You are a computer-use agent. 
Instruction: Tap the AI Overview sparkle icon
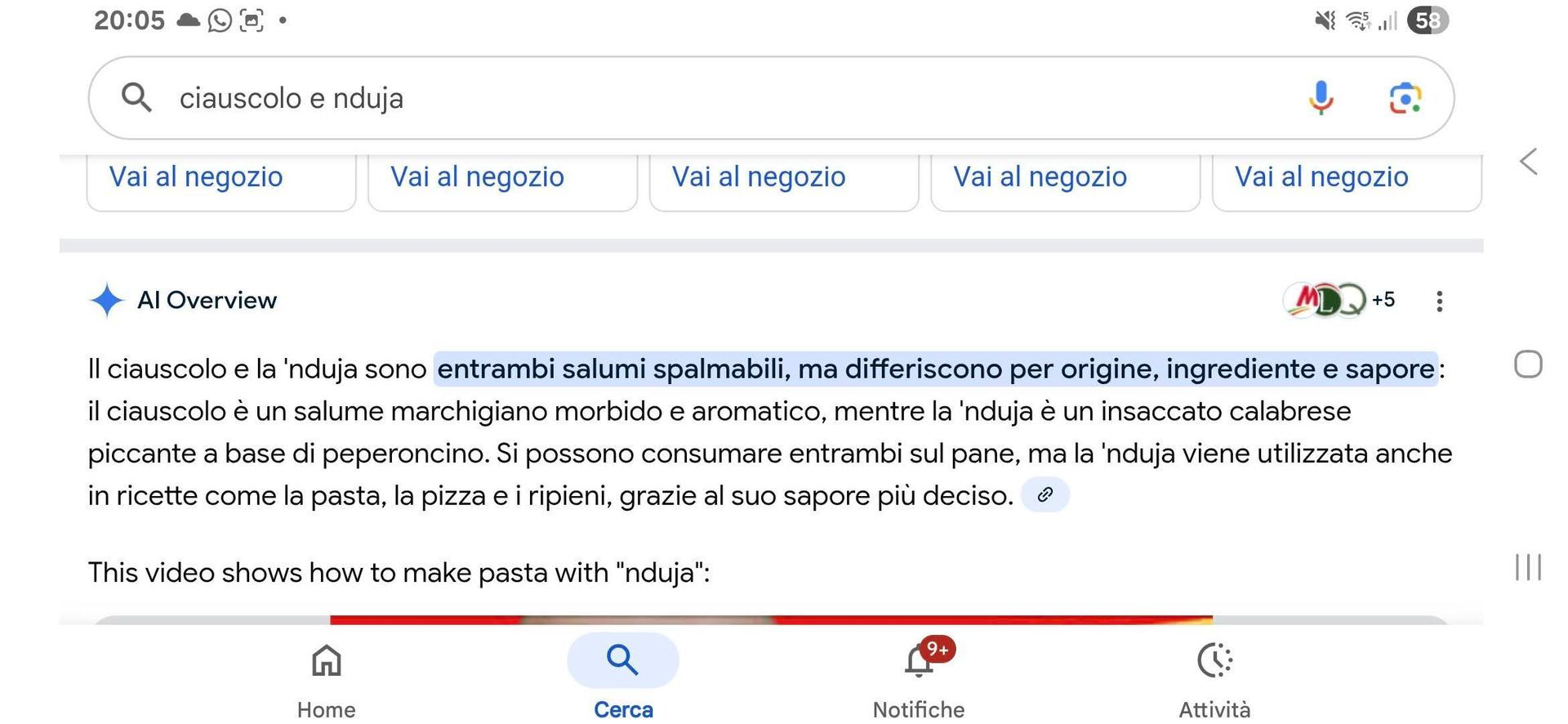106,300
